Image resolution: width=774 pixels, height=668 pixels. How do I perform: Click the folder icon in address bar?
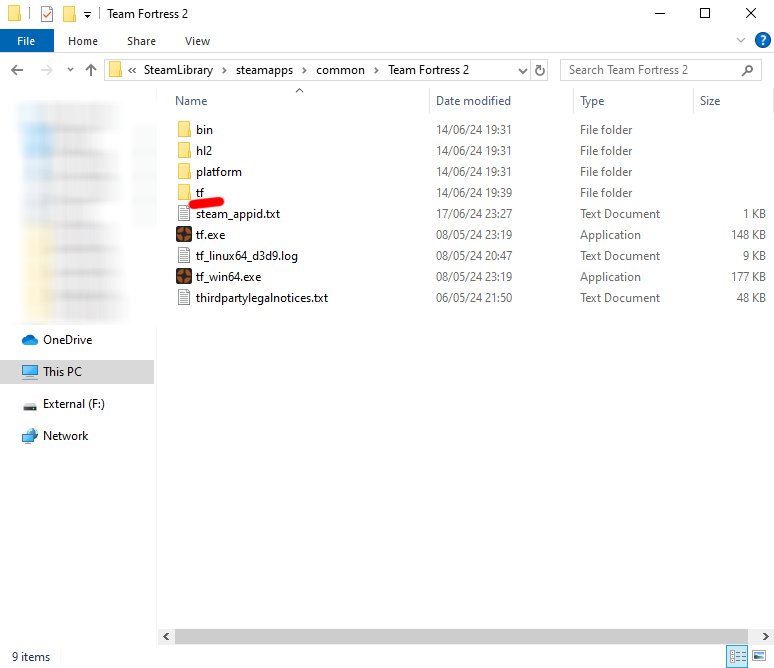coord(115,70)
